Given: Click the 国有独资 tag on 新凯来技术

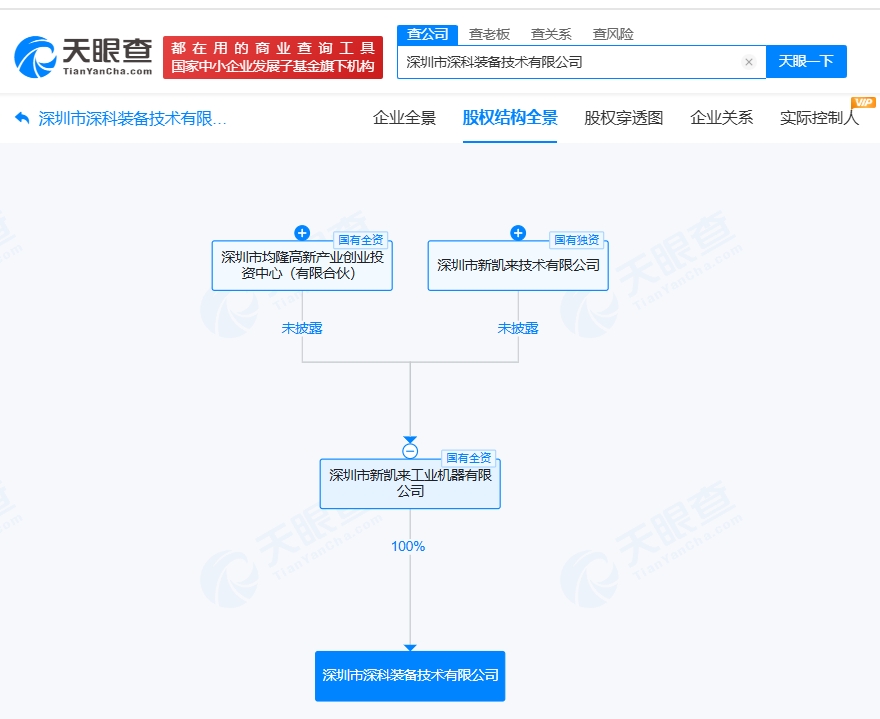Looking at the screenshot, I should (x=577, y=240).
